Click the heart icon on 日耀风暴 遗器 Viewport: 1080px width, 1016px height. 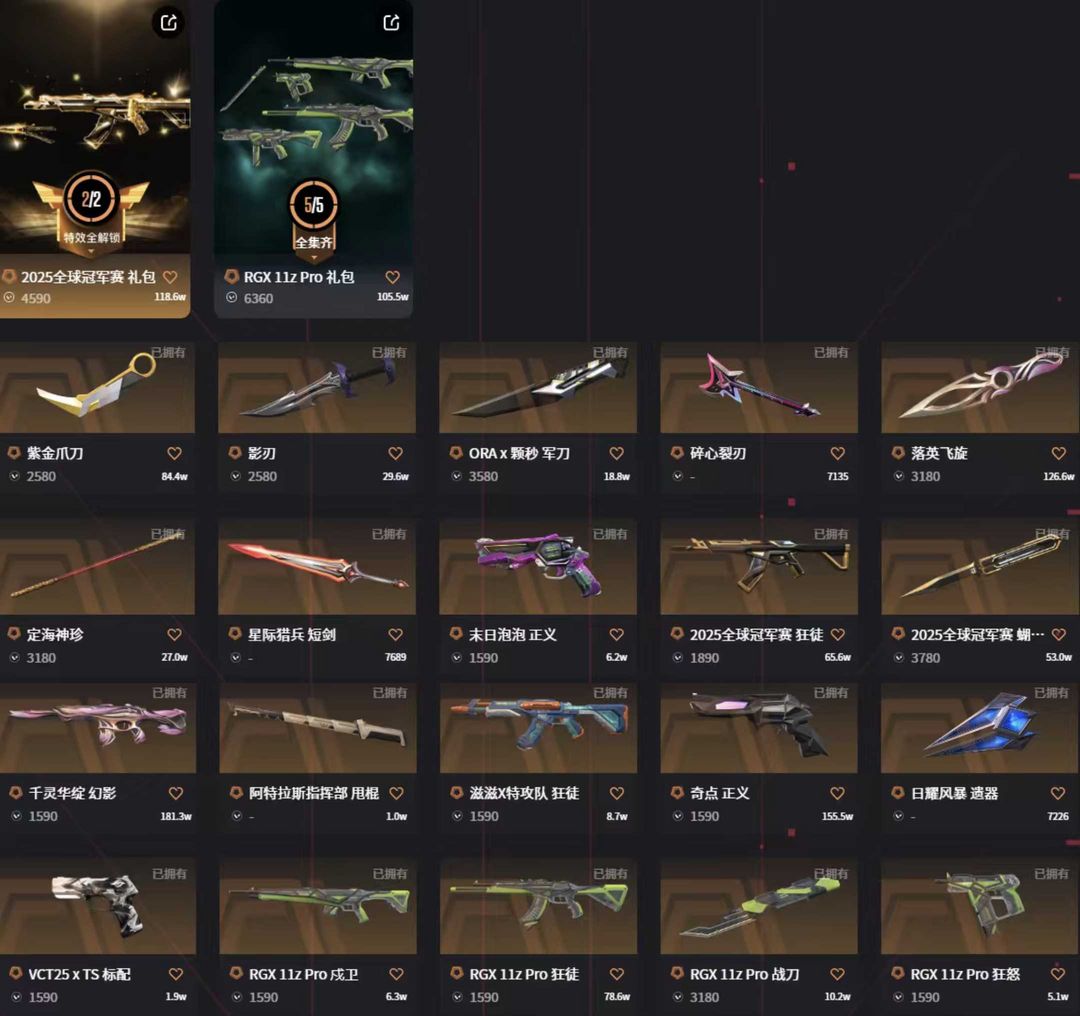tap(1058, 794)
